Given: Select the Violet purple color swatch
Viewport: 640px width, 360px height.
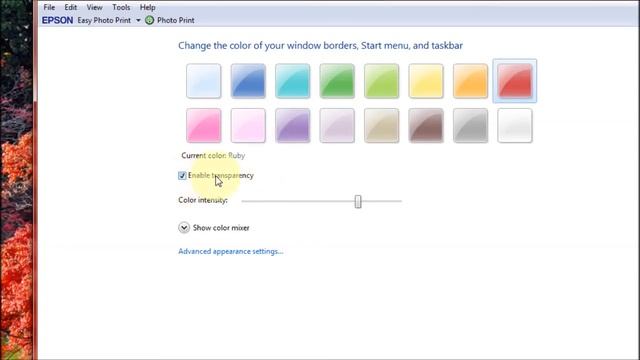Looking at the screenshot, I should (x=293, y=125).
